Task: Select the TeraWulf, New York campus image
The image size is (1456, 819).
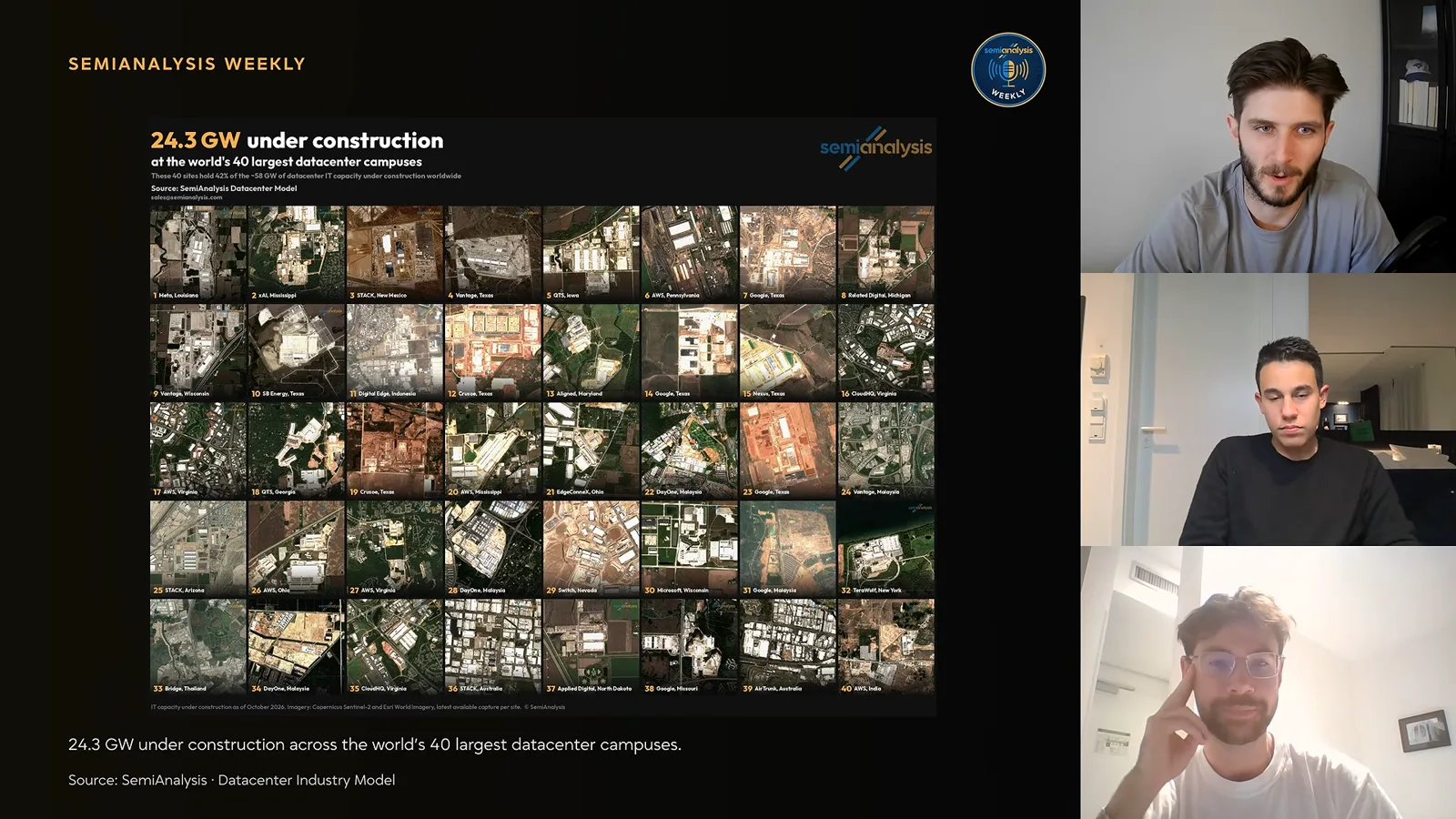Action: click(x=886, y=548)
